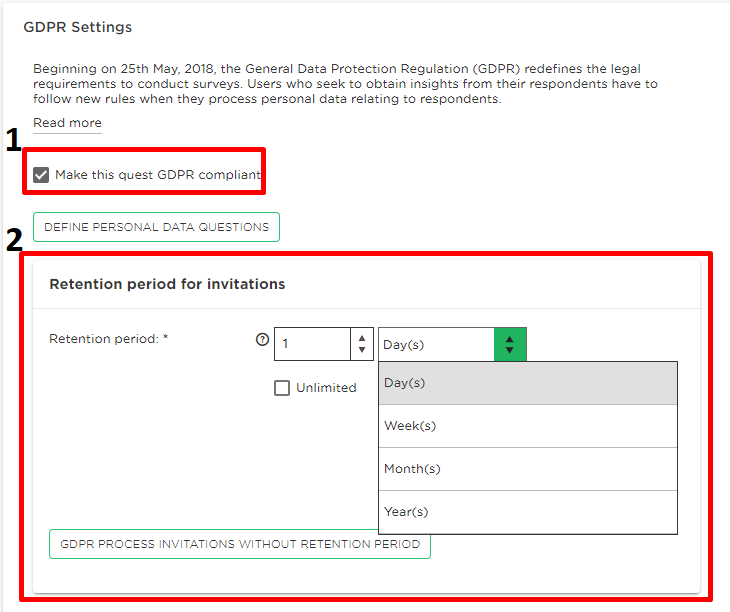Click the green dropdown arrow for period unit
This screenshot has height=612, width=730.
[x=510, y=344]
